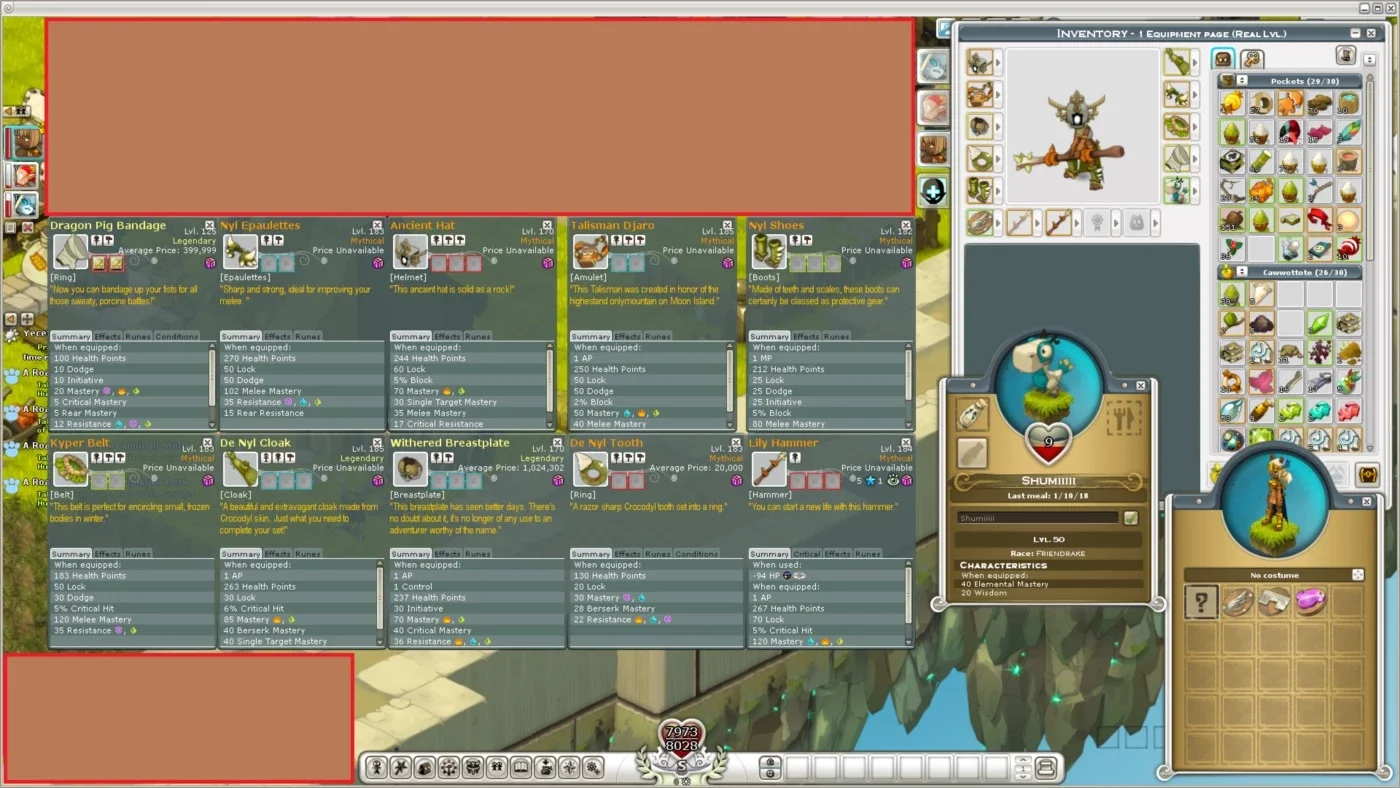Click the meat icon left of Inventory

pos(933,106)
